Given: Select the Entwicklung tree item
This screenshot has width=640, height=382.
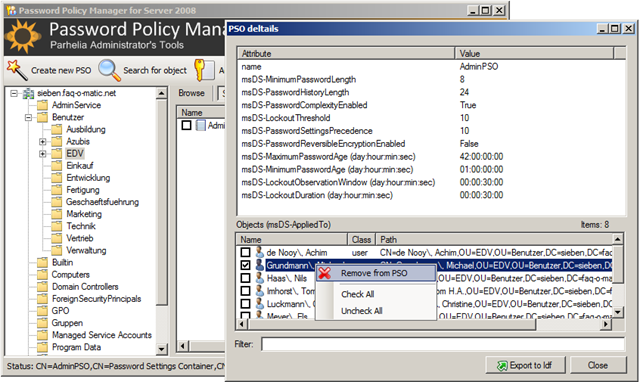Looking at the screenshot, I should 88,178.
